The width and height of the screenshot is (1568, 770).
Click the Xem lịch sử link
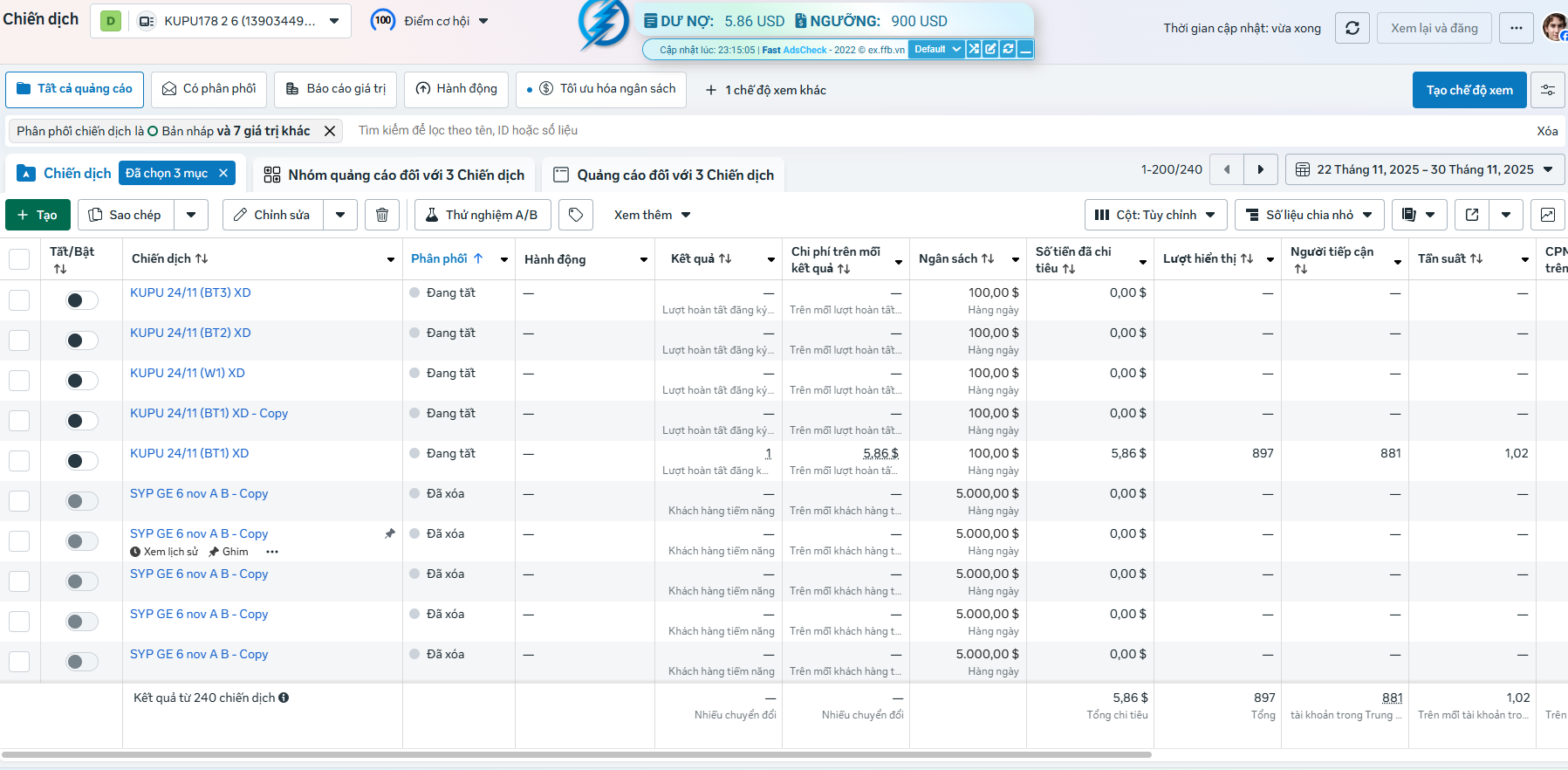click(x=164, y=552)
